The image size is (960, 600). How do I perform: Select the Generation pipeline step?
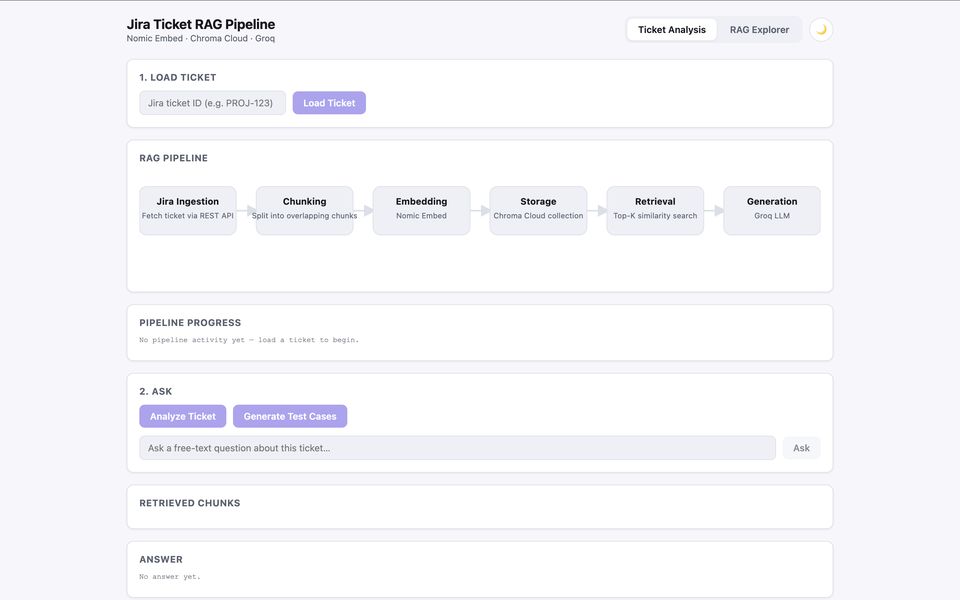[x=772, y=210]
